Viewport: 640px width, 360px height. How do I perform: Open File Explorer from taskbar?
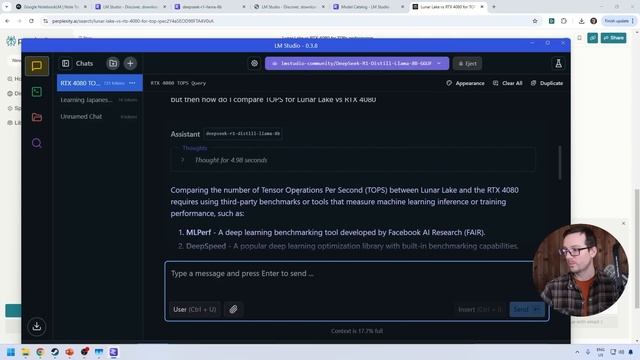point(25,352)
